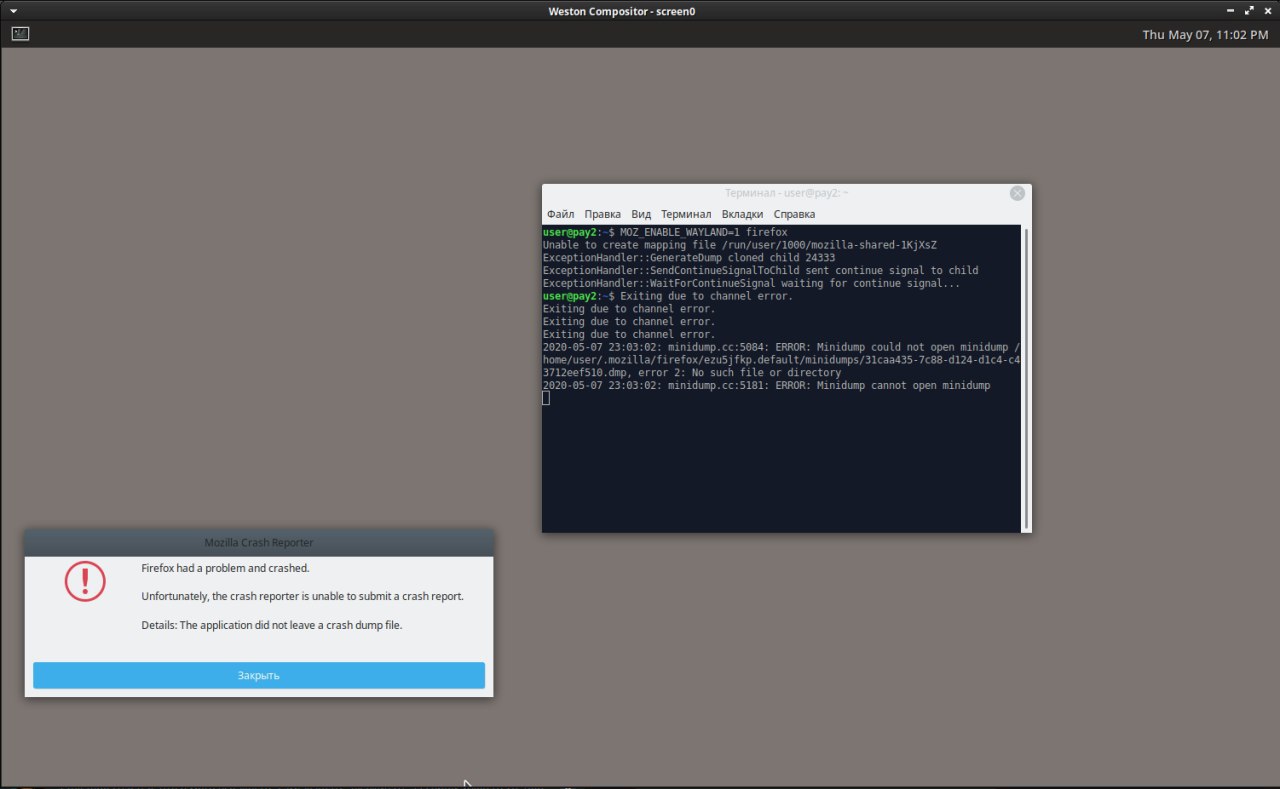Open the Файл menu in terminal
Screen dimensions: 1280x789
[560, 214]
